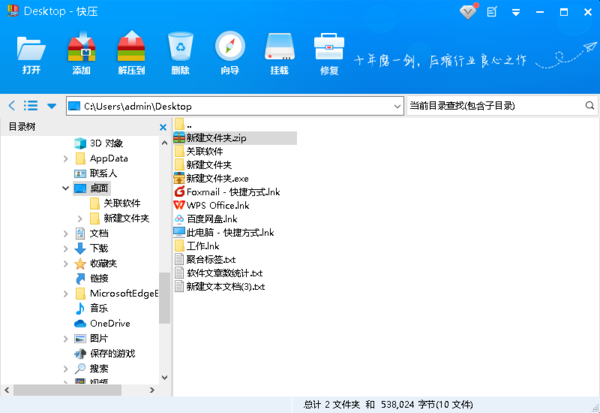Expand 新建文件夹 node in directory tree

pos(80,219)
